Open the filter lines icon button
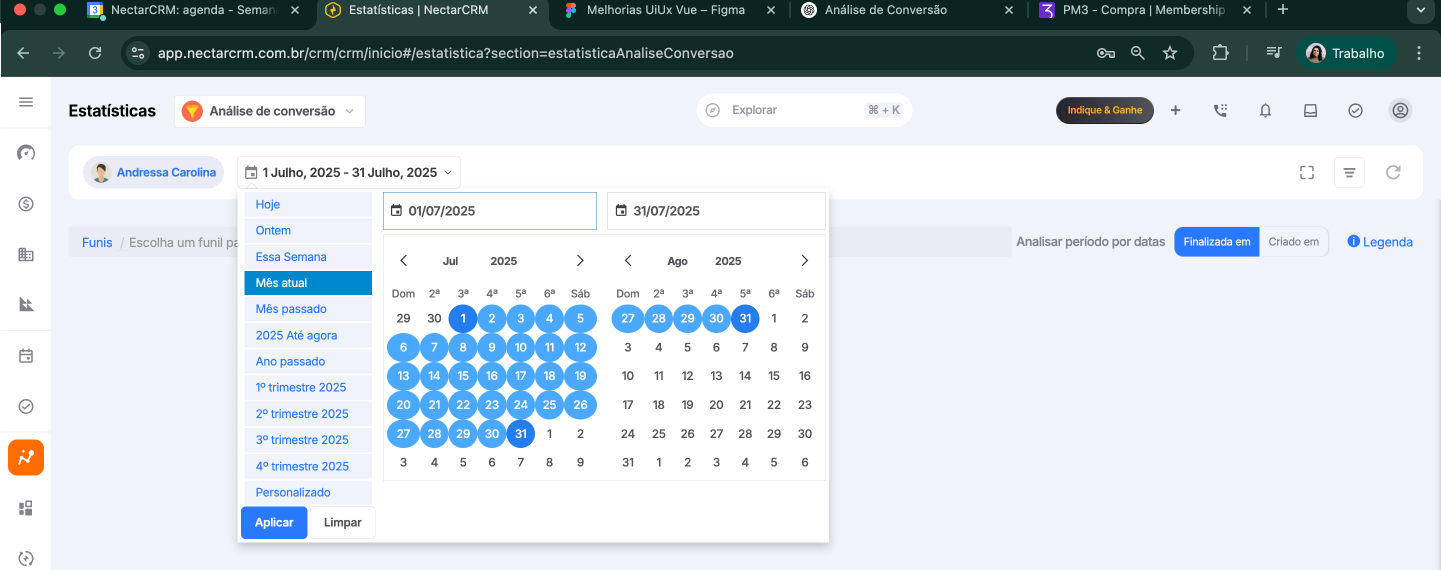The width and height of the screenshot is (1441, 570). pos(1349,173)
